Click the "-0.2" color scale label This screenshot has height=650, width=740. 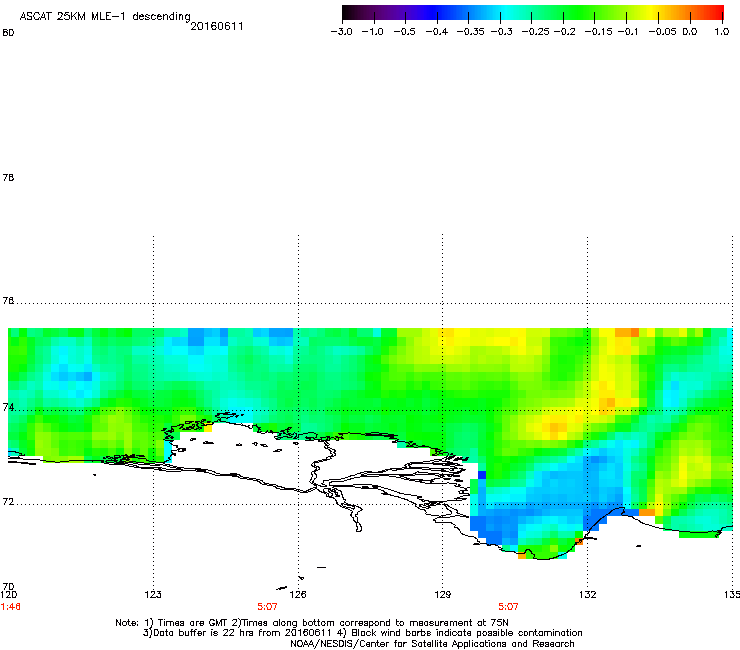[x=564, y=32]
